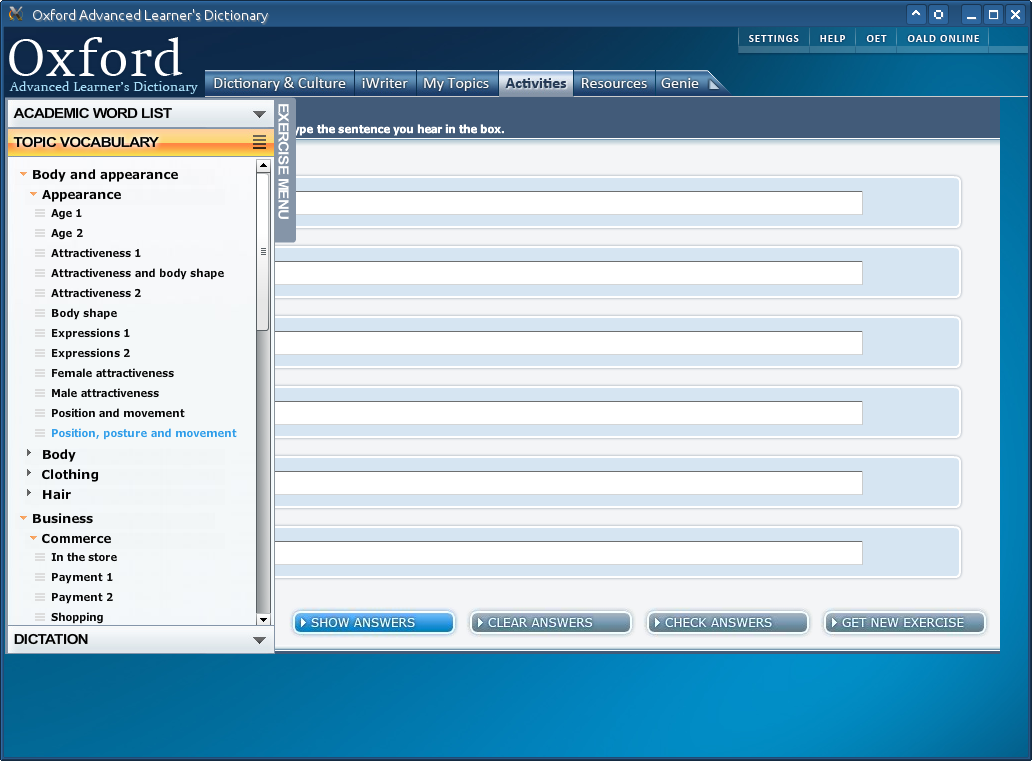Click the topic list scroll down arrow
Screen dimensions: 1032x761
263,619
